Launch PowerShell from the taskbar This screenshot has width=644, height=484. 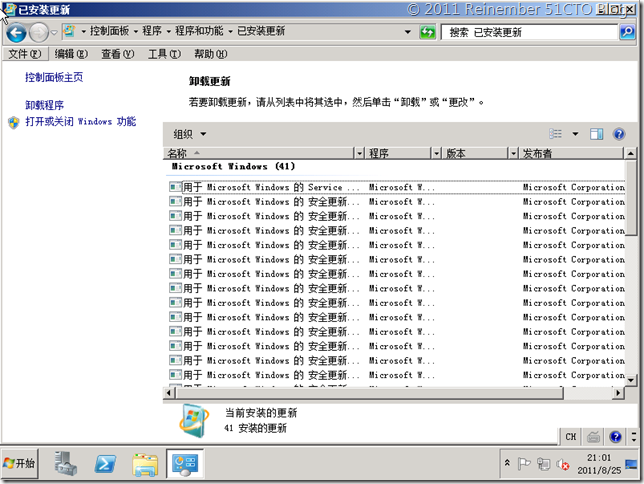pyautogui.click(x=105, y=464)
